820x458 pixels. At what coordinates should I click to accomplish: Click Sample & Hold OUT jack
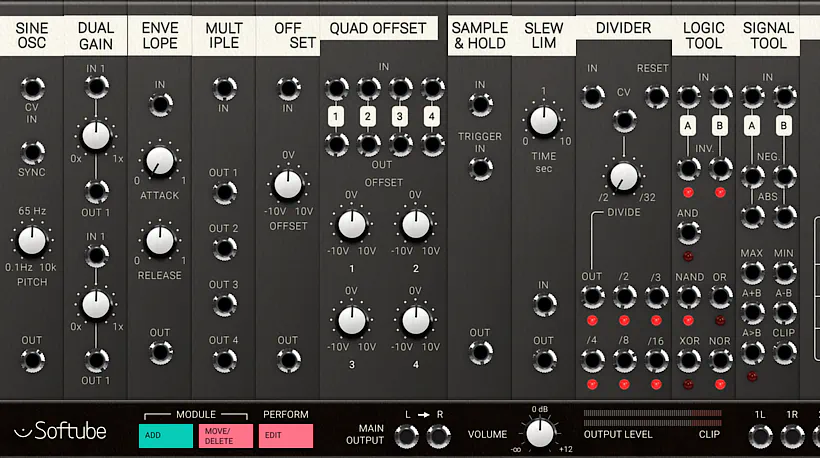[480, 352]
